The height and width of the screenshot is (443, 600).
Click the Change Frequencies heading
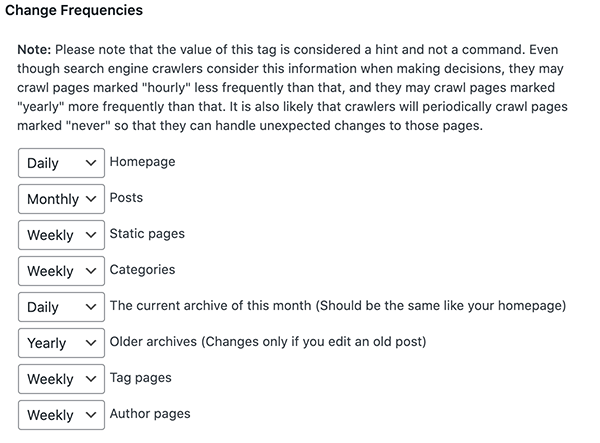81,11
